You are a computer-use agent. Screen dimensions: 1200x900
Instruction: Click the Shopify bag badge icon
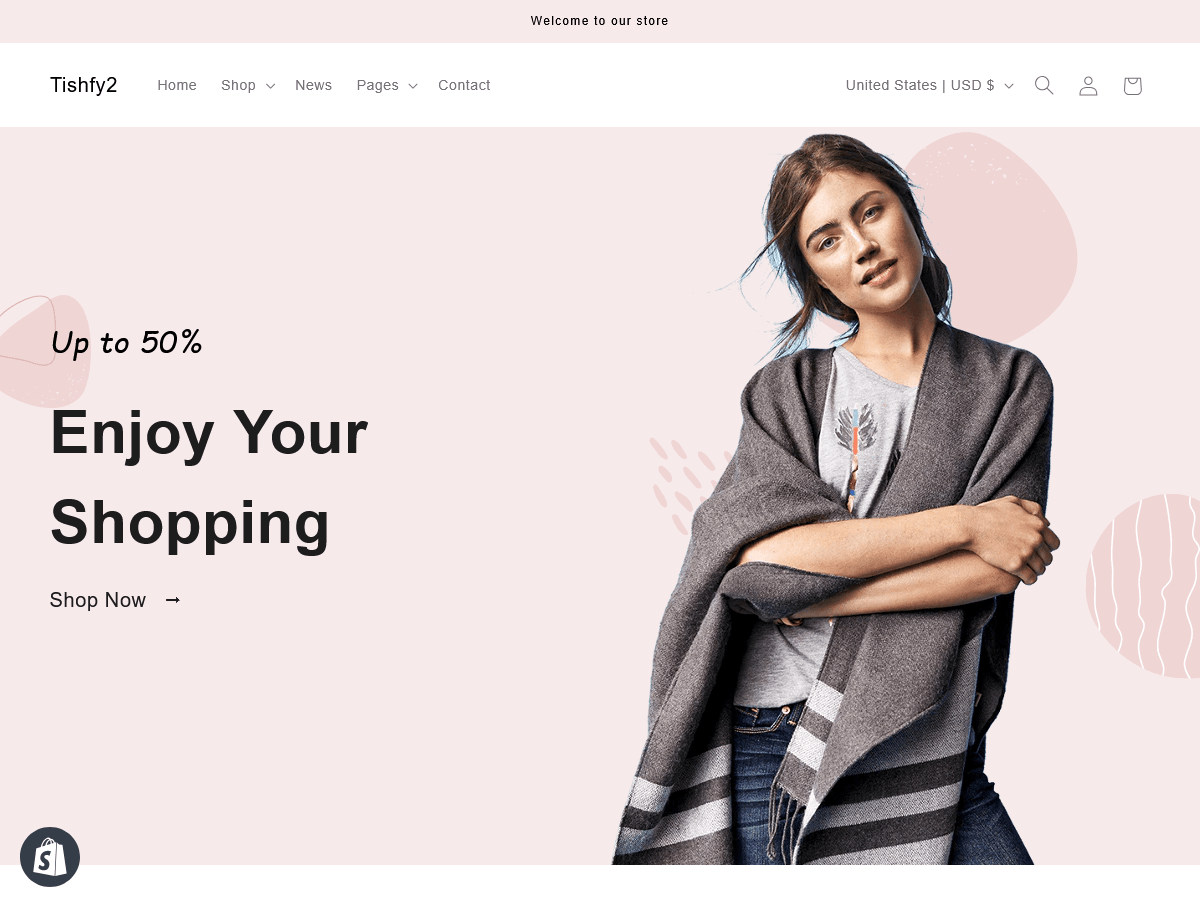[x=50, y=857]
